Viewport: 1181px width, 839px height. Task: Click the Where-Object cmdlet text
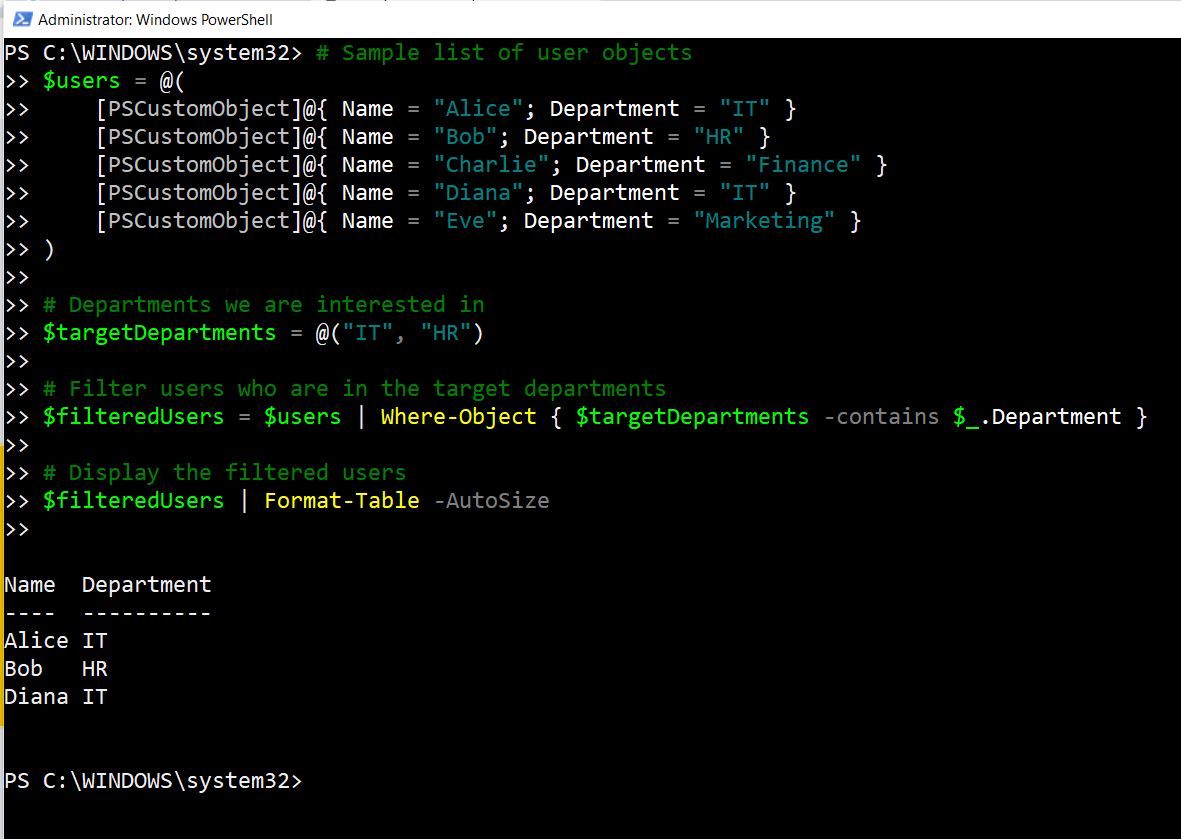(458, 416)
